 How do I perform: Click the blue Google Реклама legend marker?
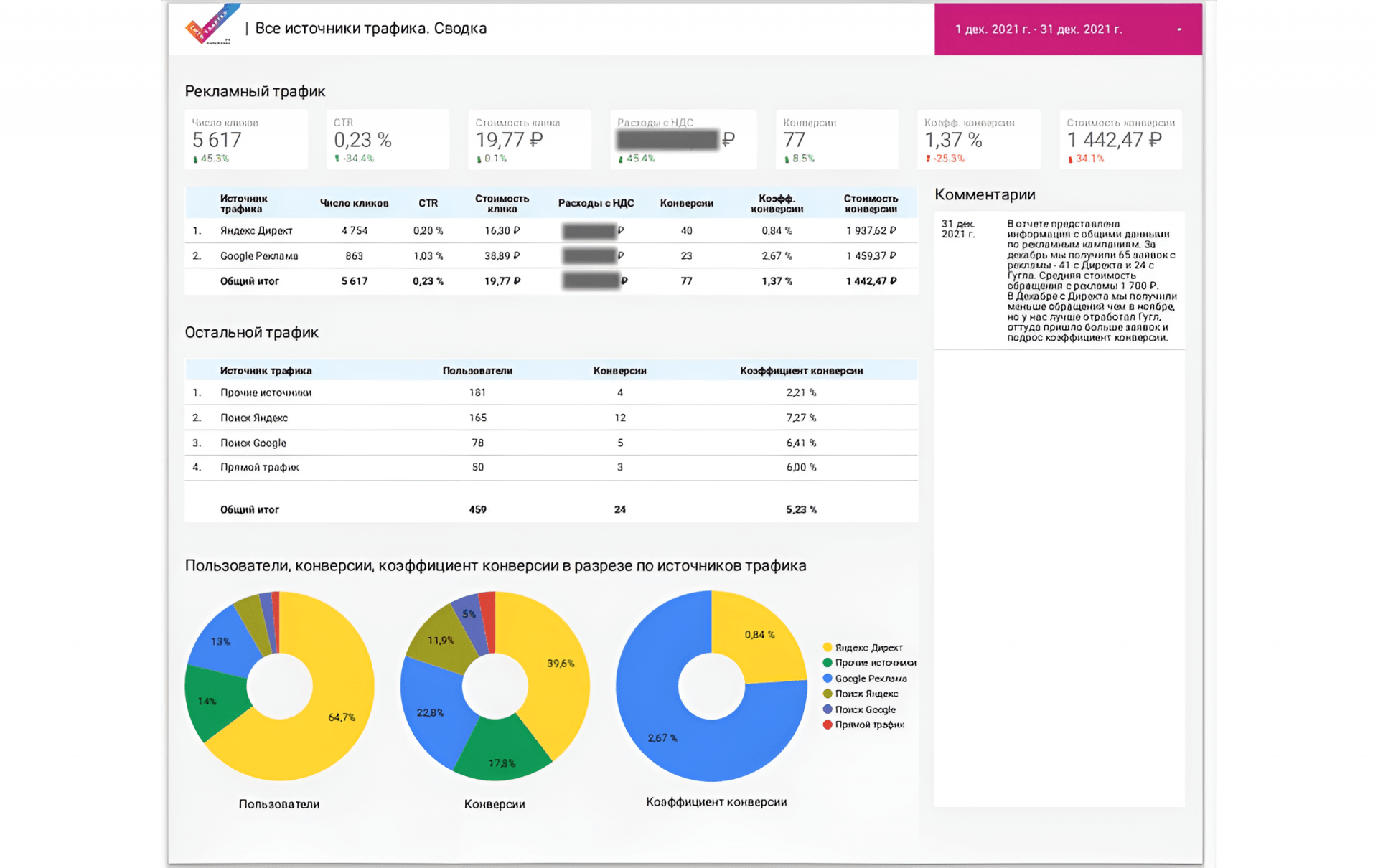tap(828, 679)
